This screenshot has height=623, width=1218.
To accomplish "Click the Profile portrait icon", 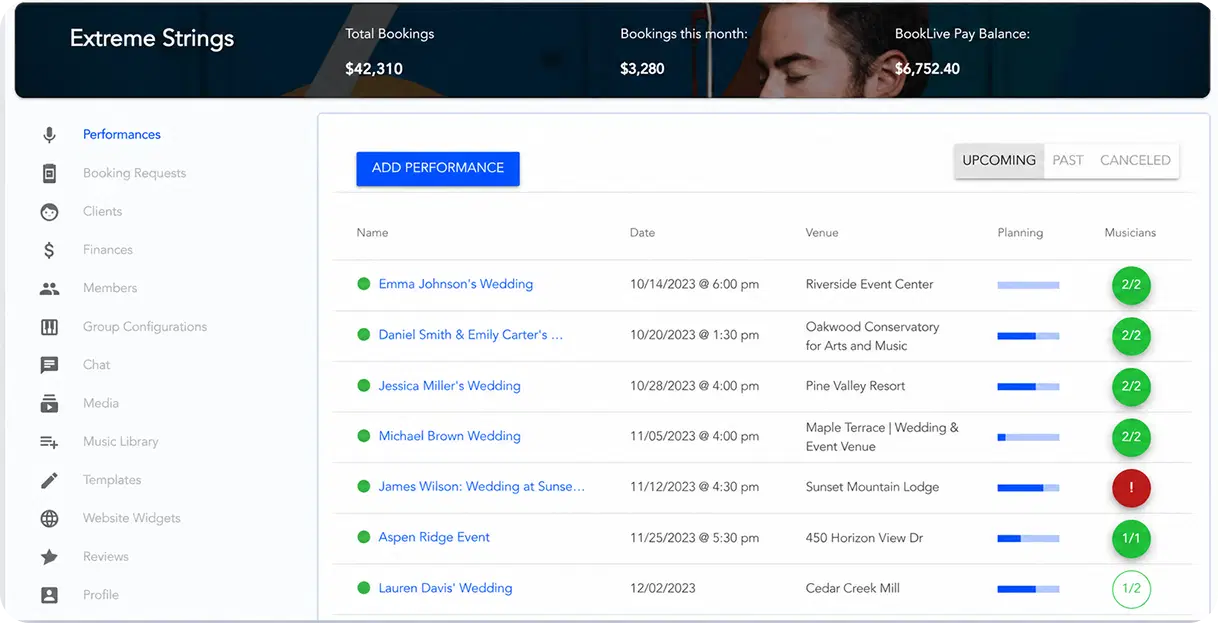I will [49, 595].
